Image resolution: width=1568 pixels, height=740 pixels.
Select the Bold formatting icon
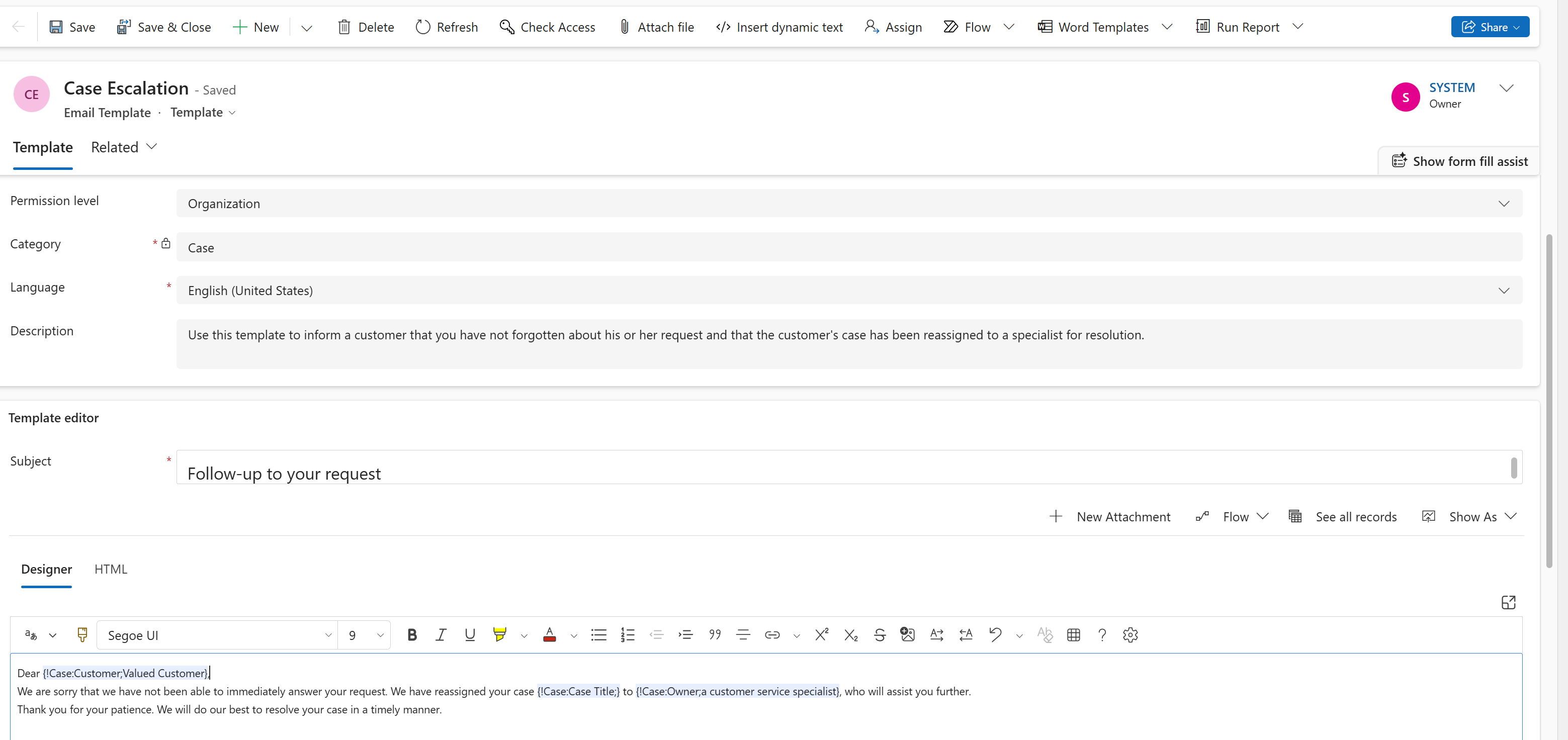[412, 635]
